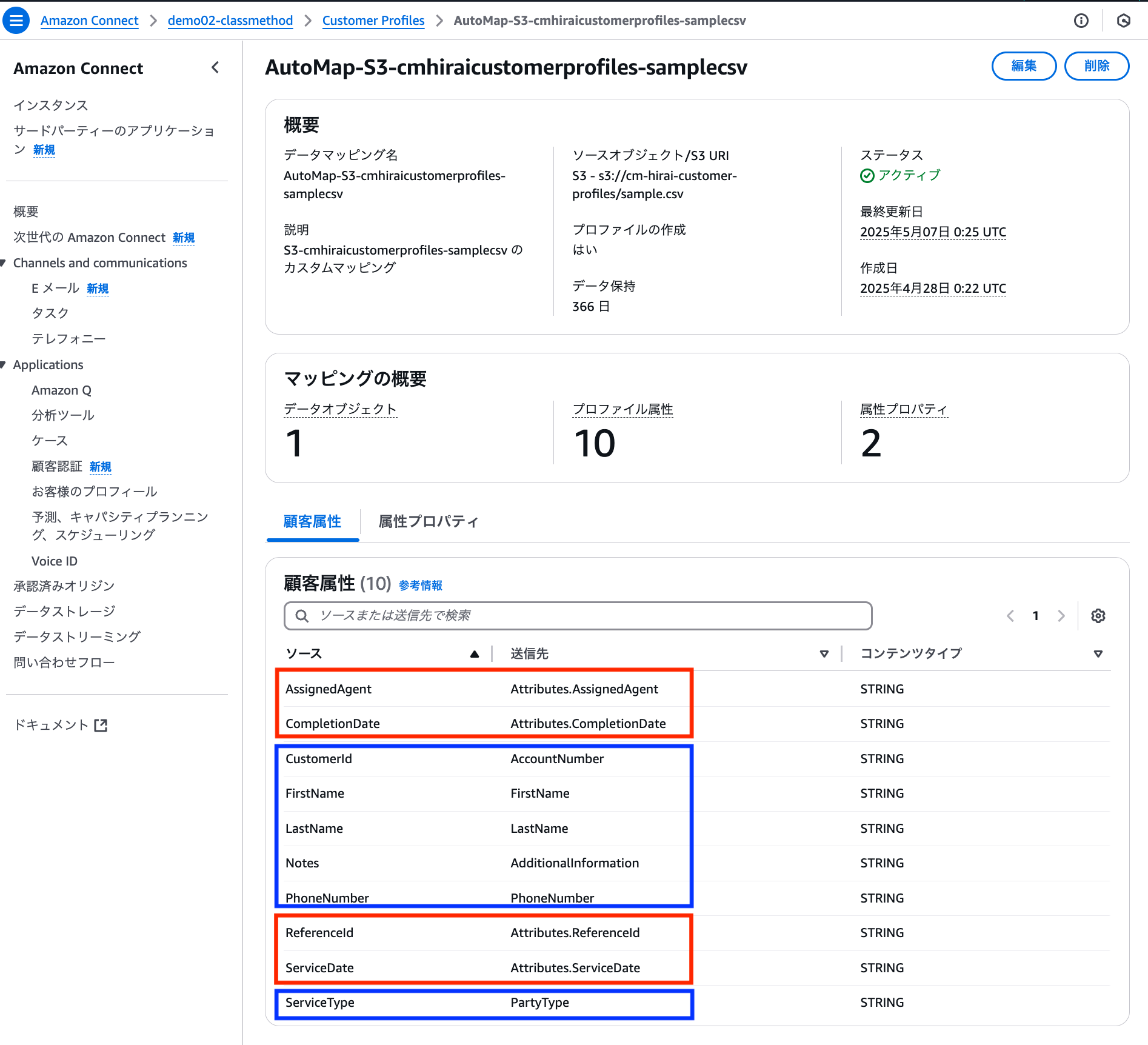The width and height of the screenshot is (1148, 1045).
Task: Select Attributes.ReferenceId destination cell
Action: click(575, 933)
